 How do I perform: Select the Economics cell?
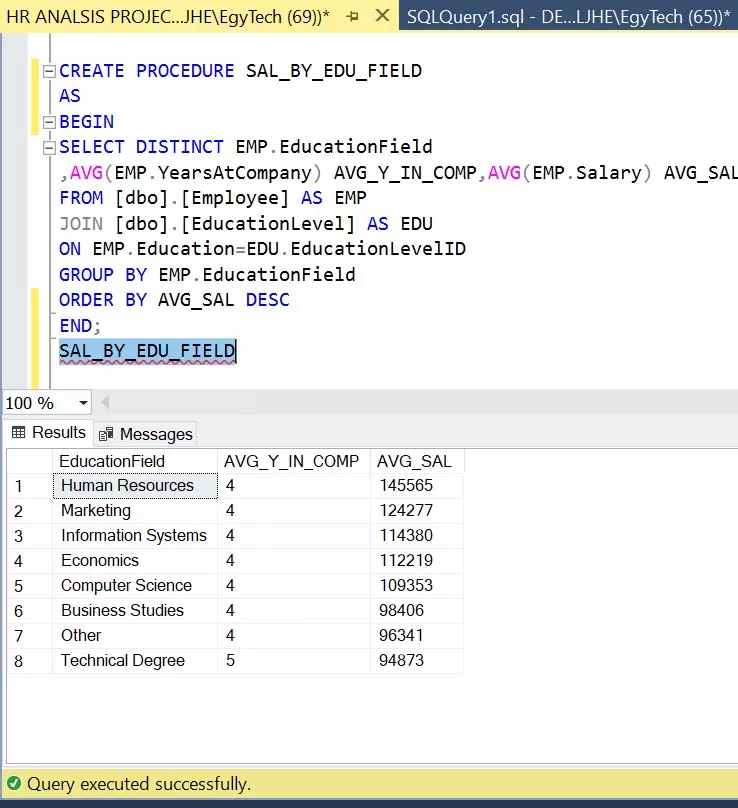135,561
